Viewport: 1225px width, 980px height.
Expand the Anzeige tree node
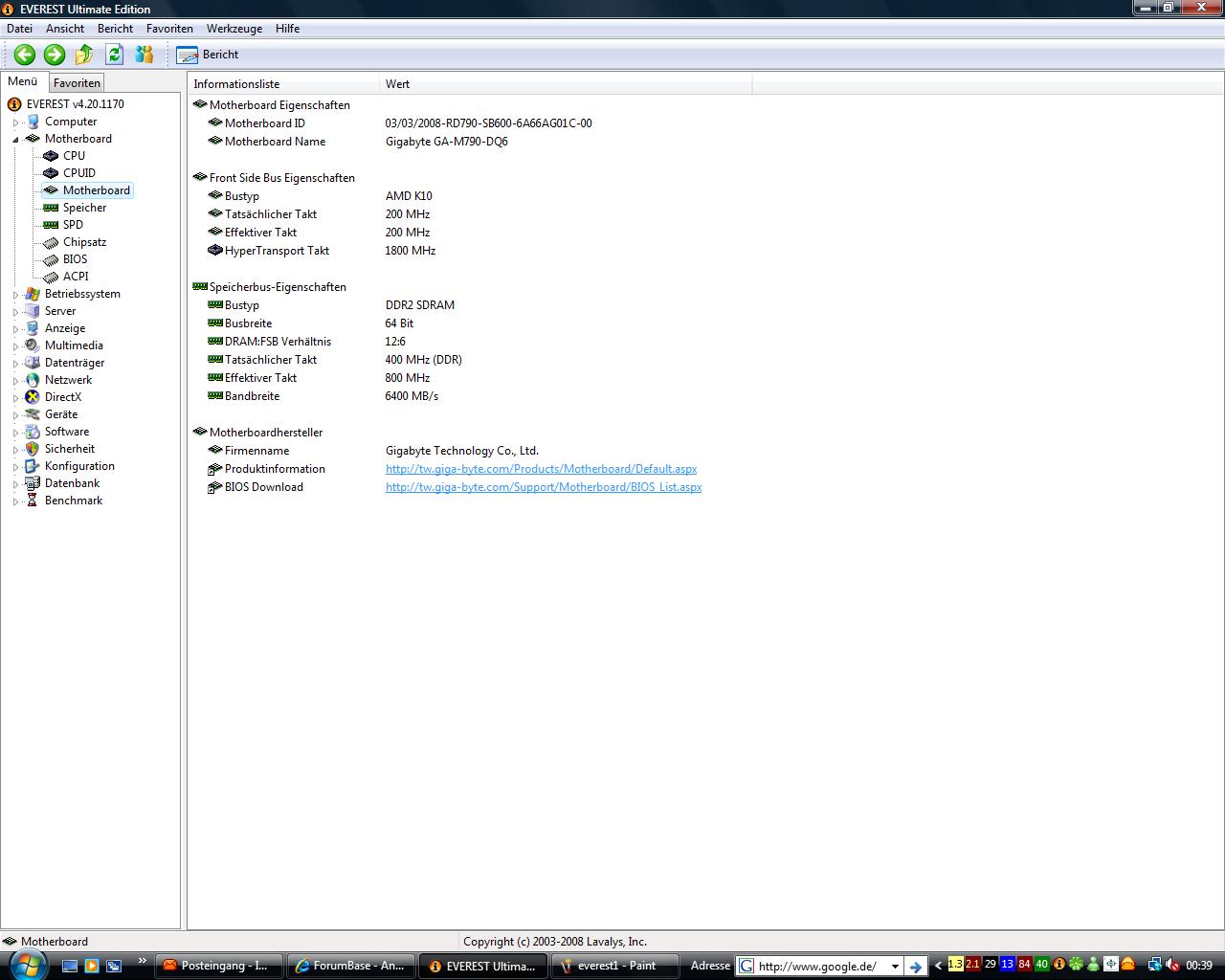(15, 328)
